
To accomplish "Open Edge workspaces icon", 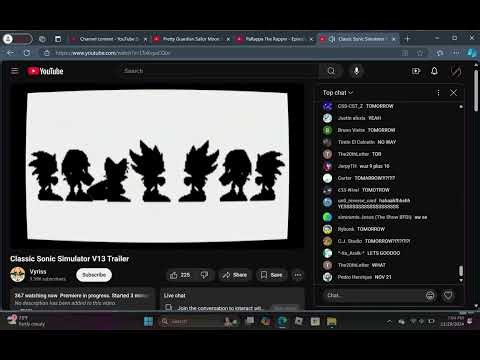I will [42, 39].
